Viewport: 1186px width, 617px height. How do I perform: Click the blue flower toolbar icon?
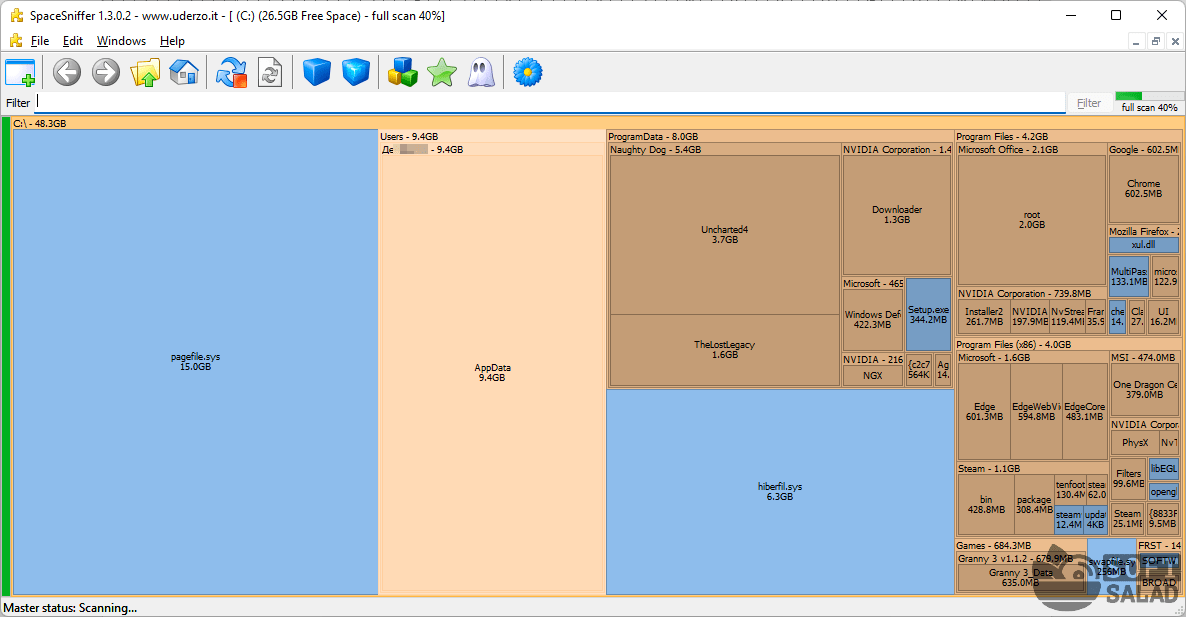[x=527, y=73]
